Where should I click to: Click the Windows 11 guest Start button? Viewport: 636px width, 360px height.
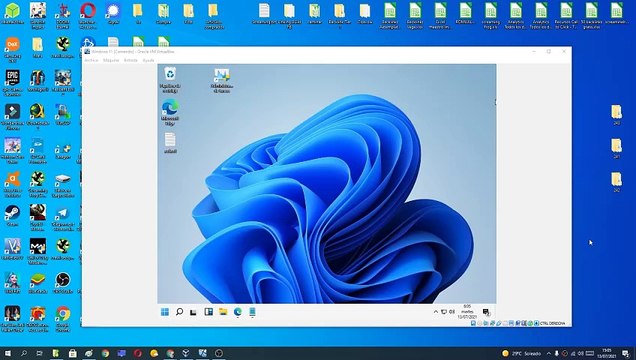point(165,312)
